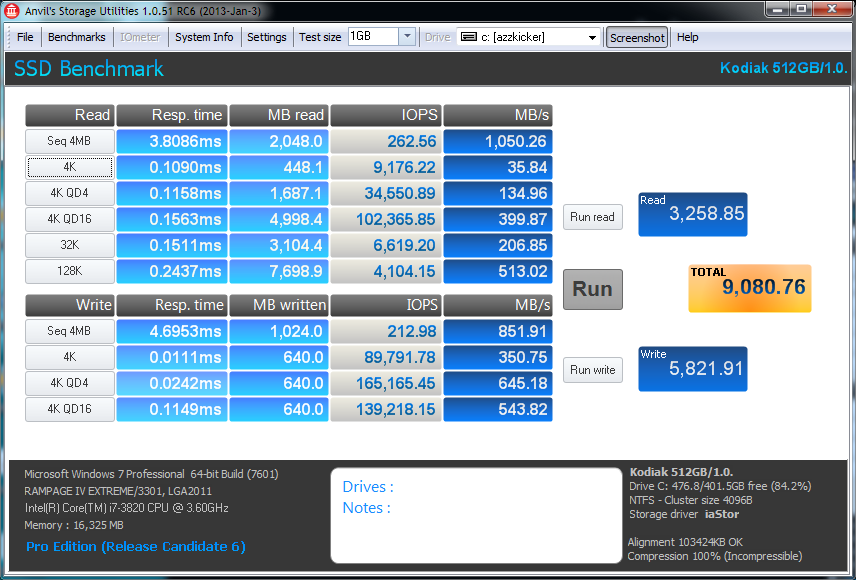856x580 pixels.
Task: Close the Anvil's Storage Utilities window
Action: pyautogui.click(x=833, y=9)
